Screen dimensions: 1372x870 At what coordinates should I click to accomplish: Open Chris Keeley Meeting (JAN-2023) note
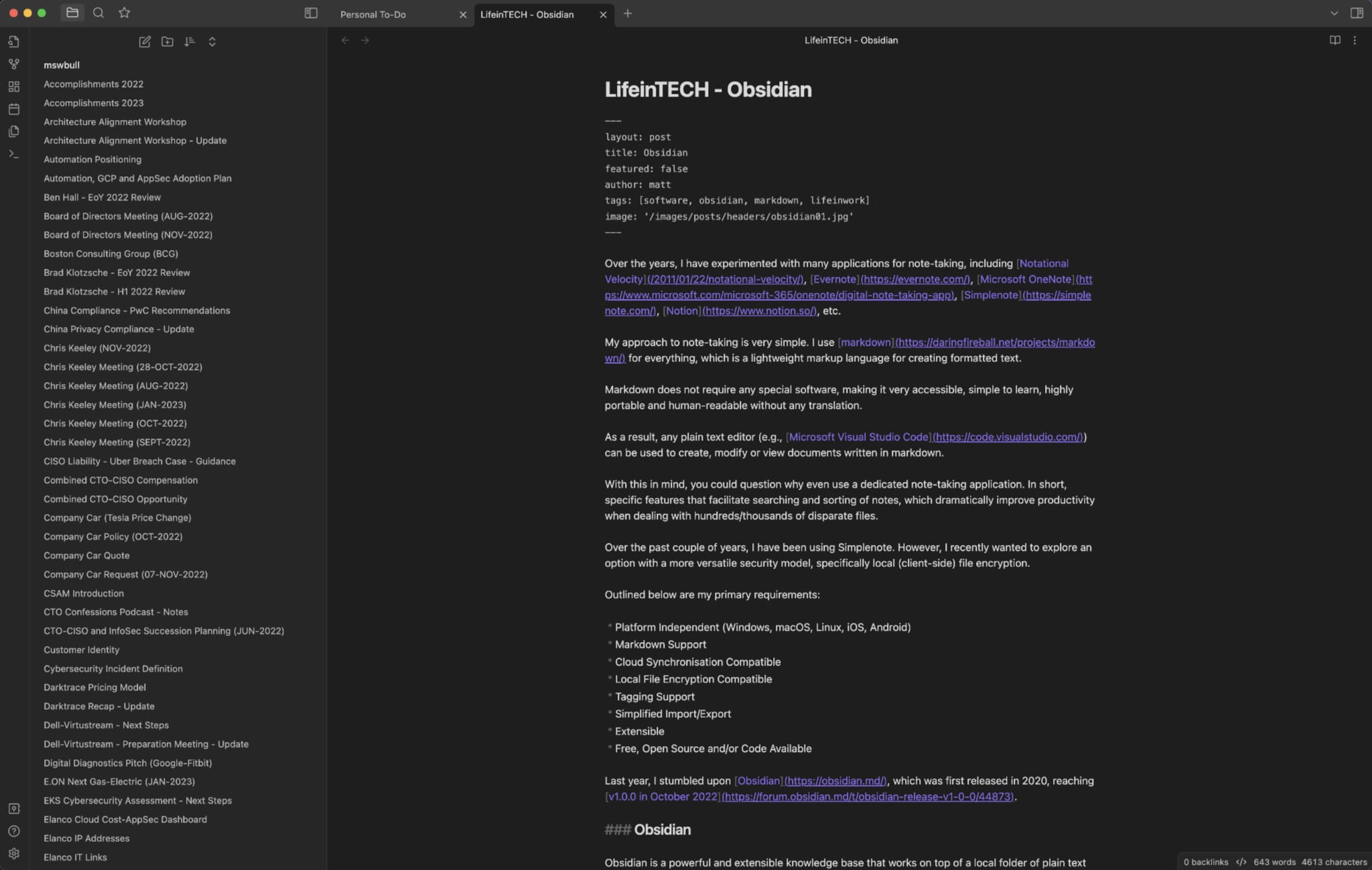coord(115,405)
